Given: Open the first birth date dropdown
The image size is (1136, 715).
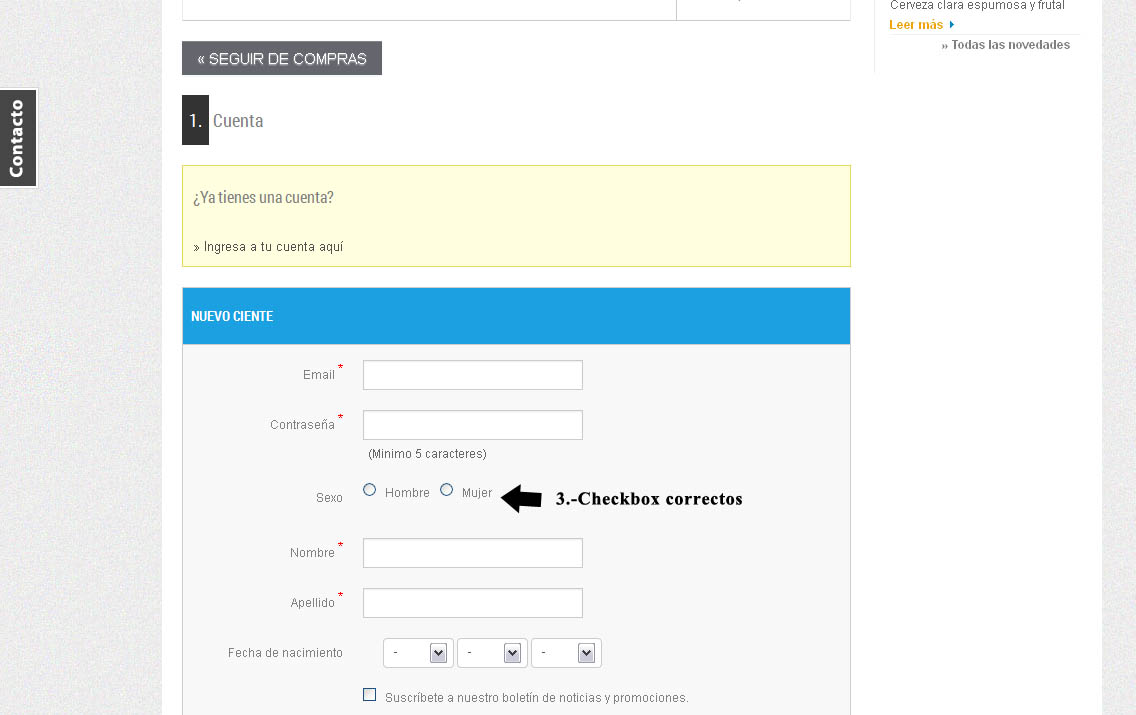Looking at the screenshot, I should click(x=418, y=653).
